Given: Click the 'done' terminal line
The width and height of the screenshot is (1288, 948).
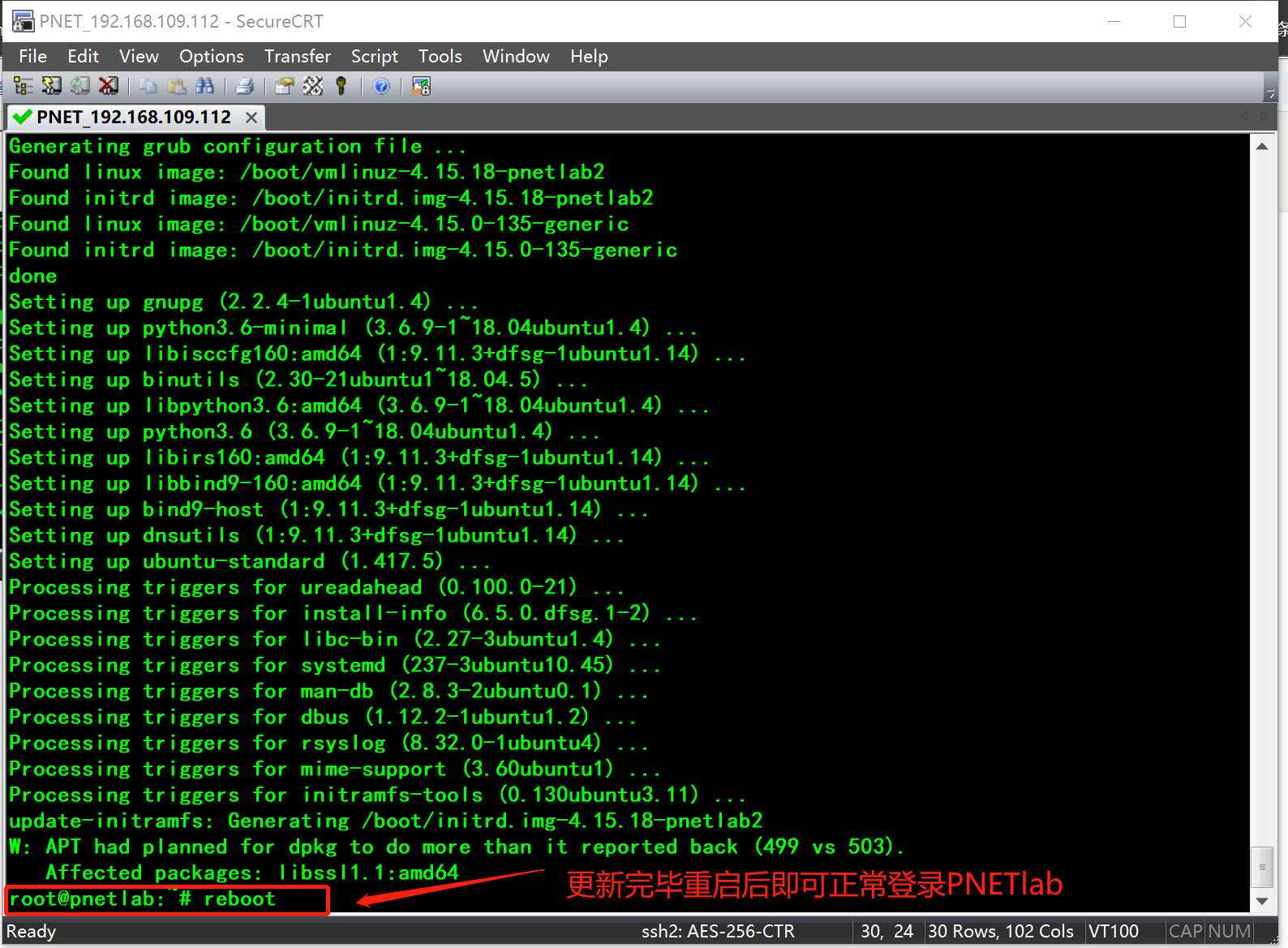Looking at the screenshot, I should coord(33,276).
